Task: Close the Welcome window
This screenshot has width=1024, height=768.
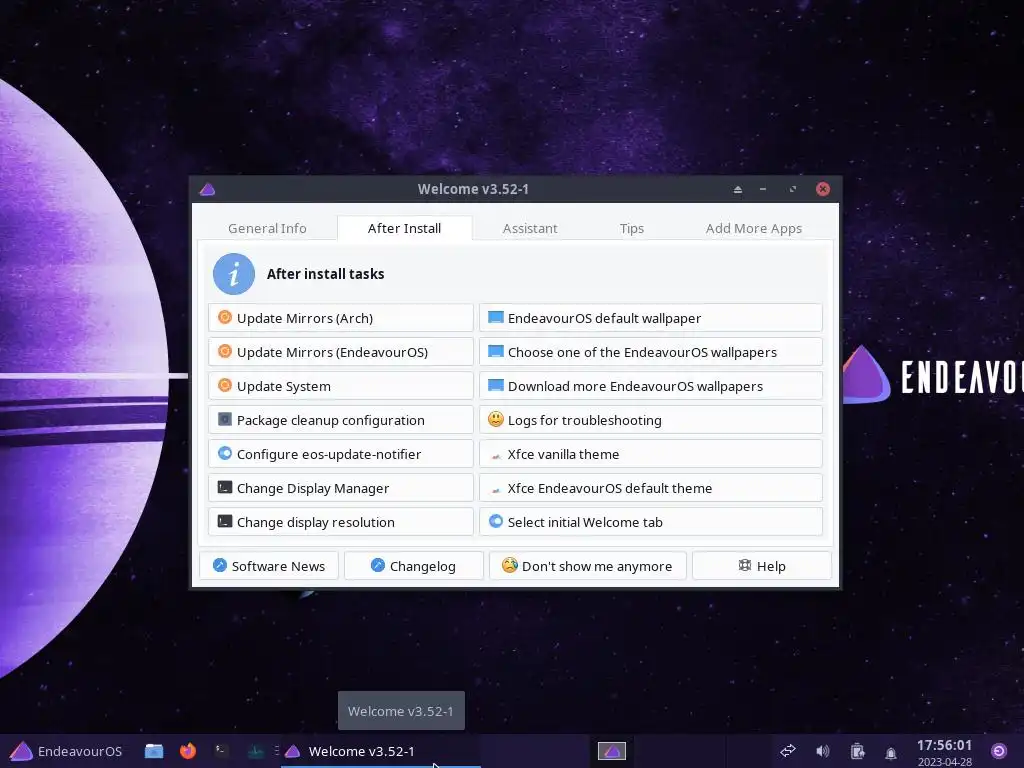Action: pos(823,189)
